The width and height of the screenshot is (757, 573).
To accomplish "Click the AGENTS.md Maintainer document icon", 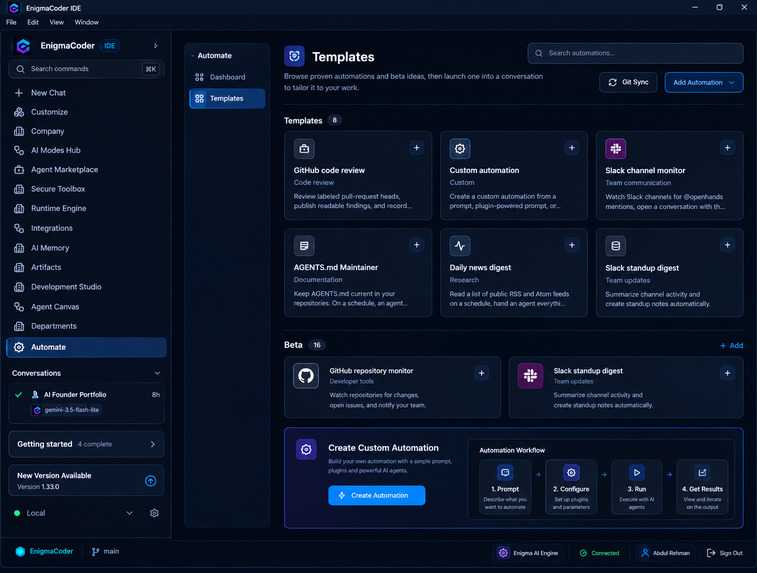I will tap(304, 246).
